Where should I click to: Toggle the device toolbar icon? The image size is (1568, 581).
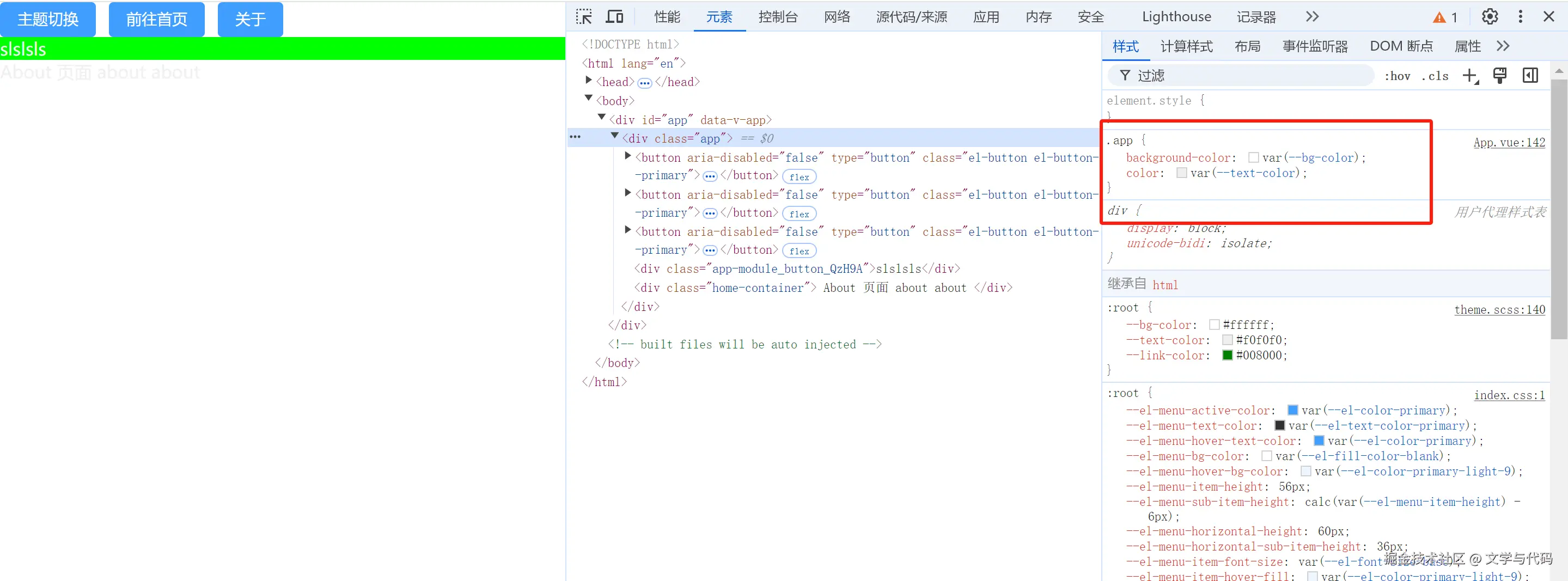pos(614,16)
